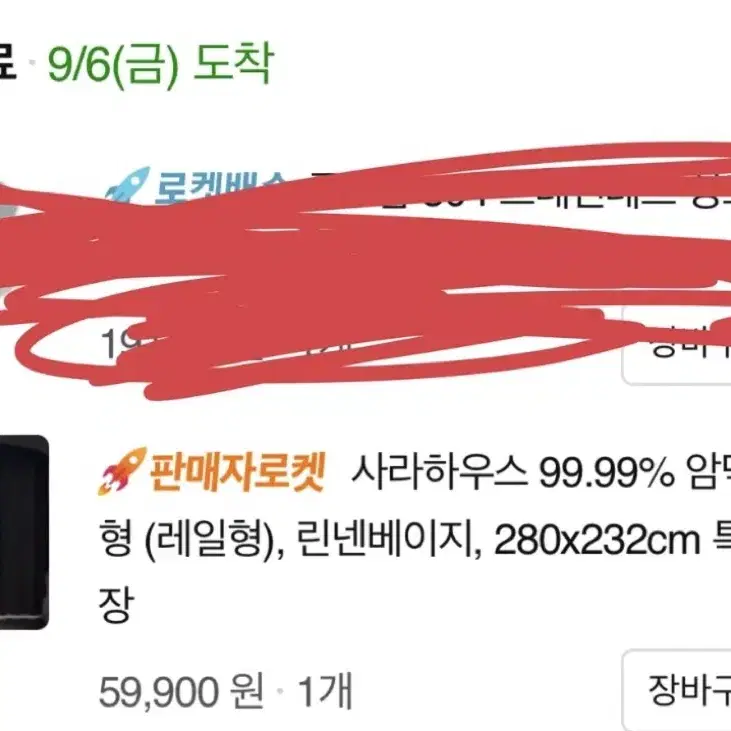Screen dimensions: 731x731
Task: Open the dark curtain product thumbnail
Action: [x=23, y=532]
